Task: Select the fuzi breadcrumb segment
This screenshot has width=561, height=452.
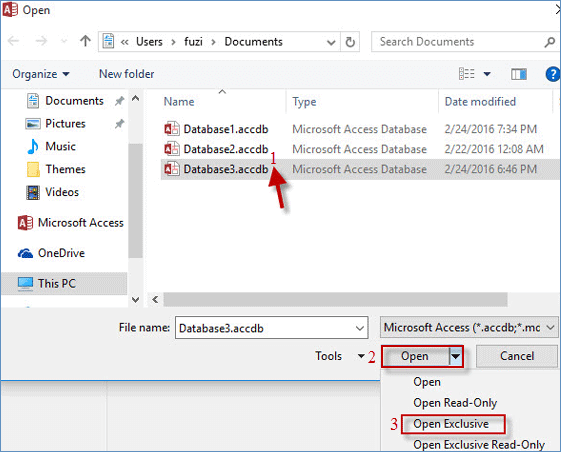Action: click(193, 42)
